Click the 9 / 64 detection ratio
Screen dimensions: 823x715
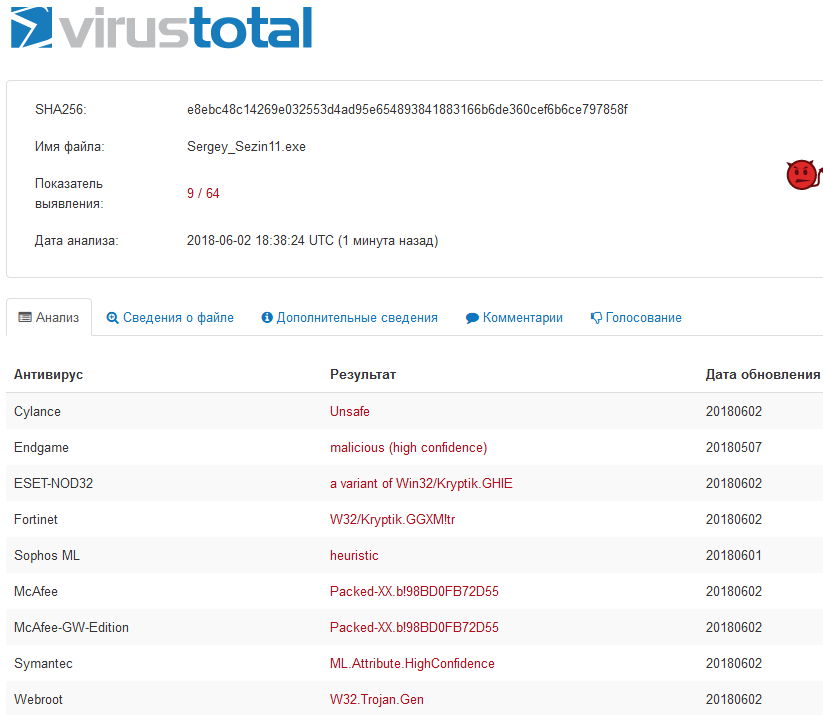[x=203, y=193]
